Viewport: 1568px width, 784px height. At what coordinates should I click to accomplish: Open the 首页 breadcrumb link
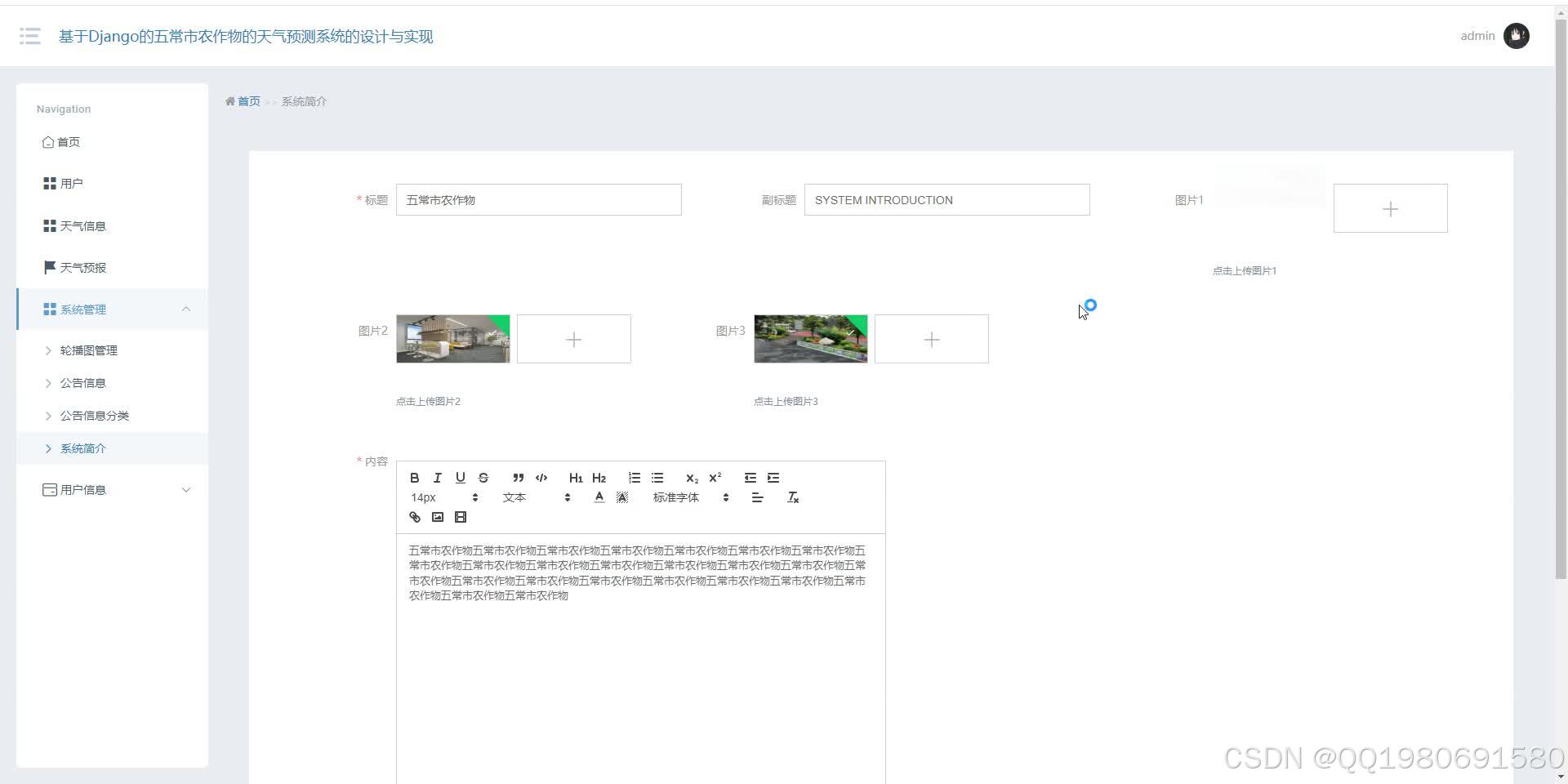248,100
